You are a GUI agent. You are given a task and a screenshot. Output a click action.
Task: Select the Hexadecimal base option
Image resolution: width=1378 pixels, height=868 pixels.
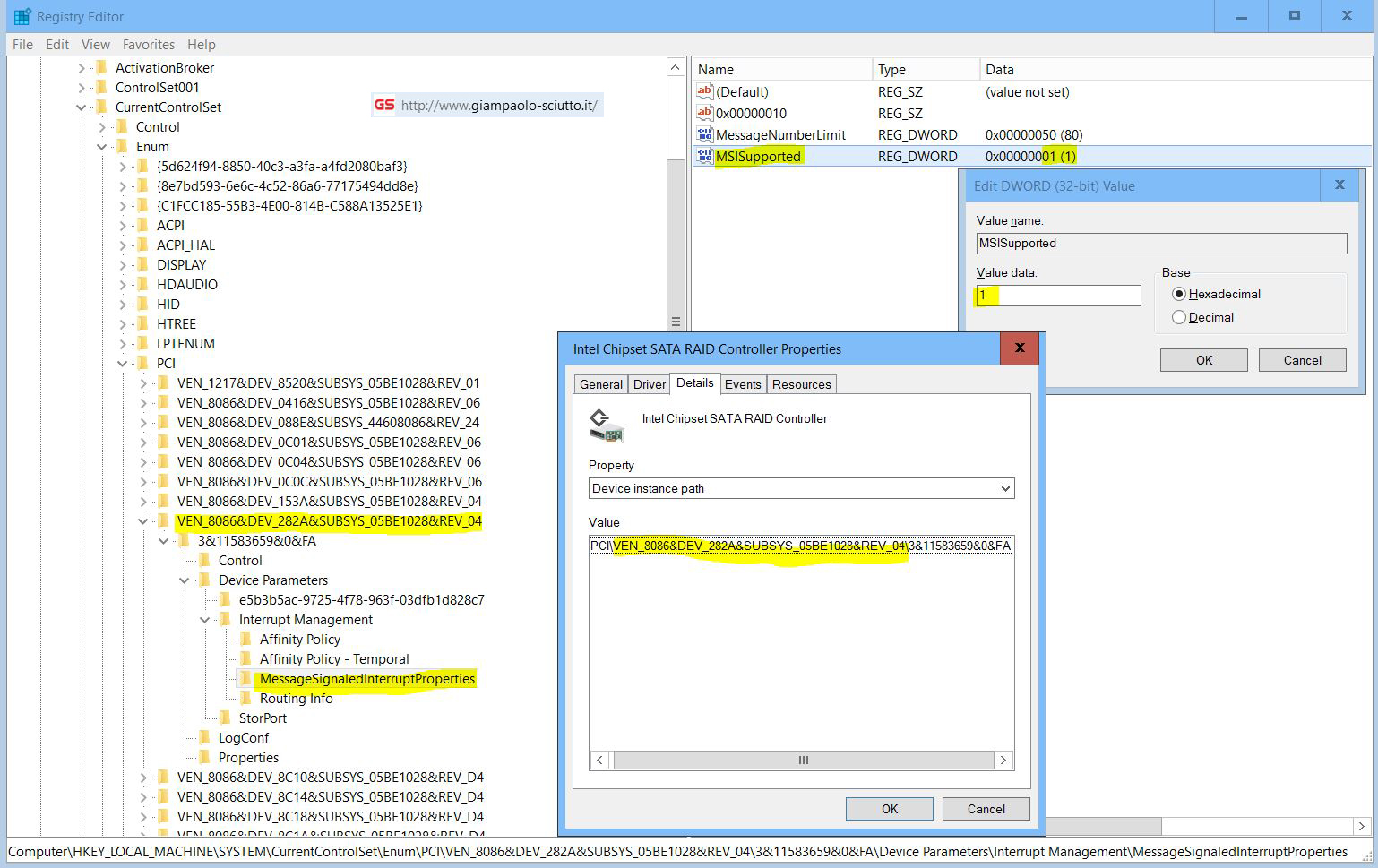(x=1179, y=294)
